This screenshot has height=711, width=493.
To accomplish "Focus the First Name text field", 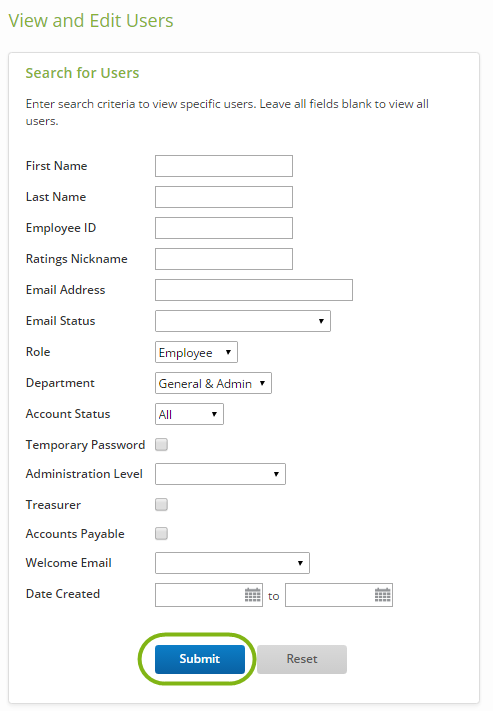I will tap(224, 166).
